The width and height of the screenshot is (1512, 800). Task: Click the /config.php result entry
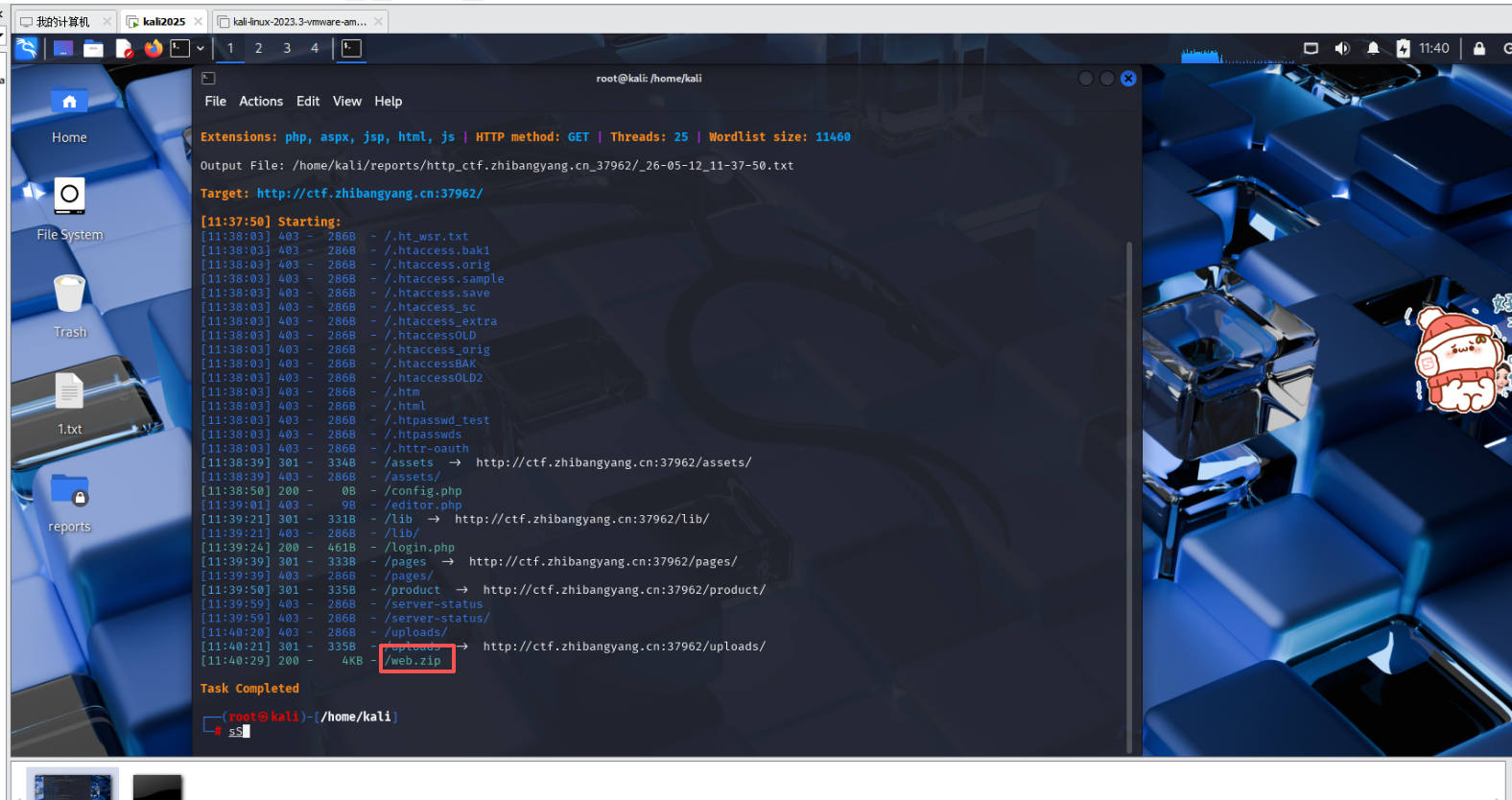(423, 490)
